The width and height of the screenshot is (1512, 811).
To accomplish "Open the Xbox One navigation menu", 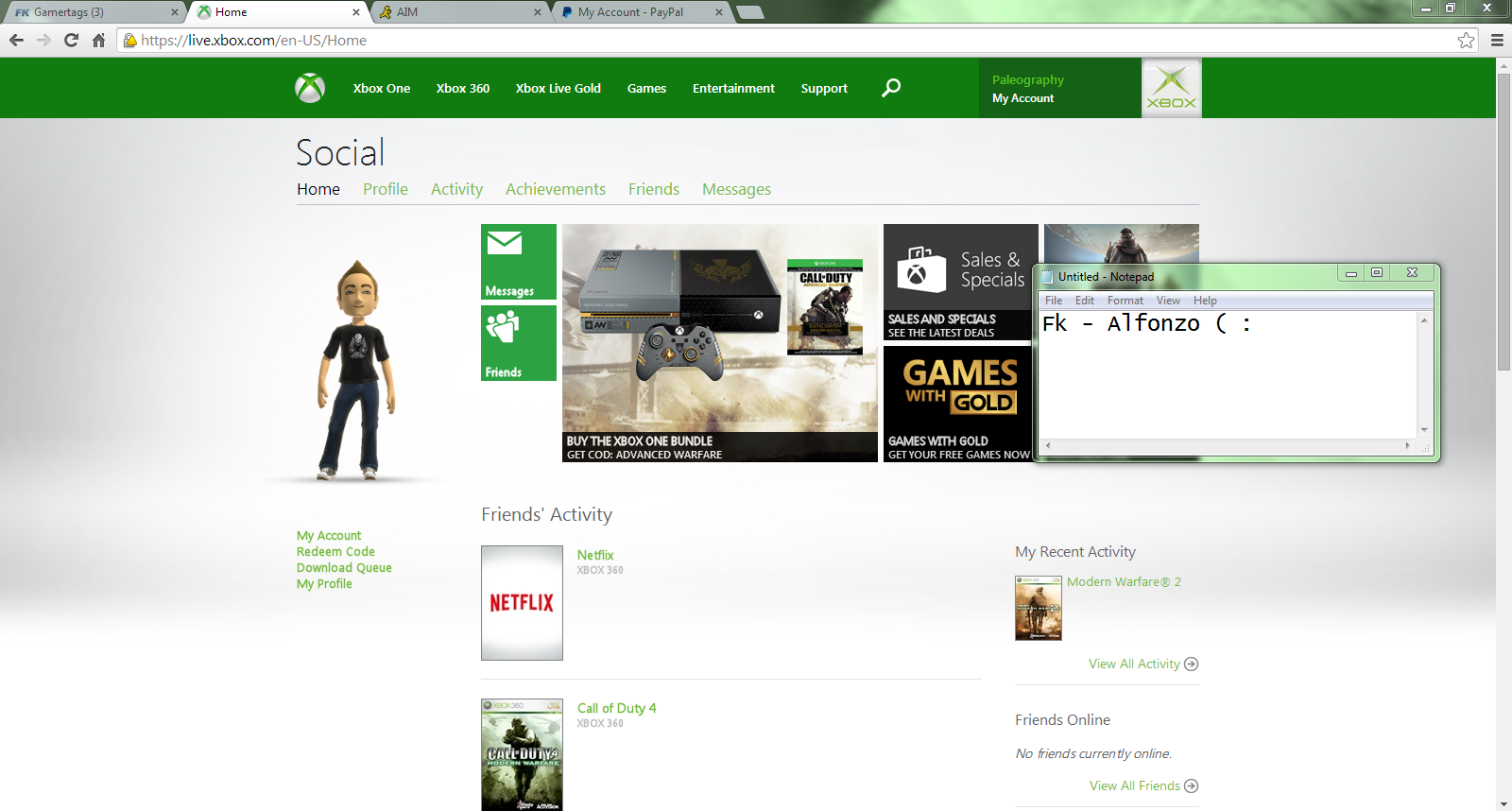I will 382,88.
